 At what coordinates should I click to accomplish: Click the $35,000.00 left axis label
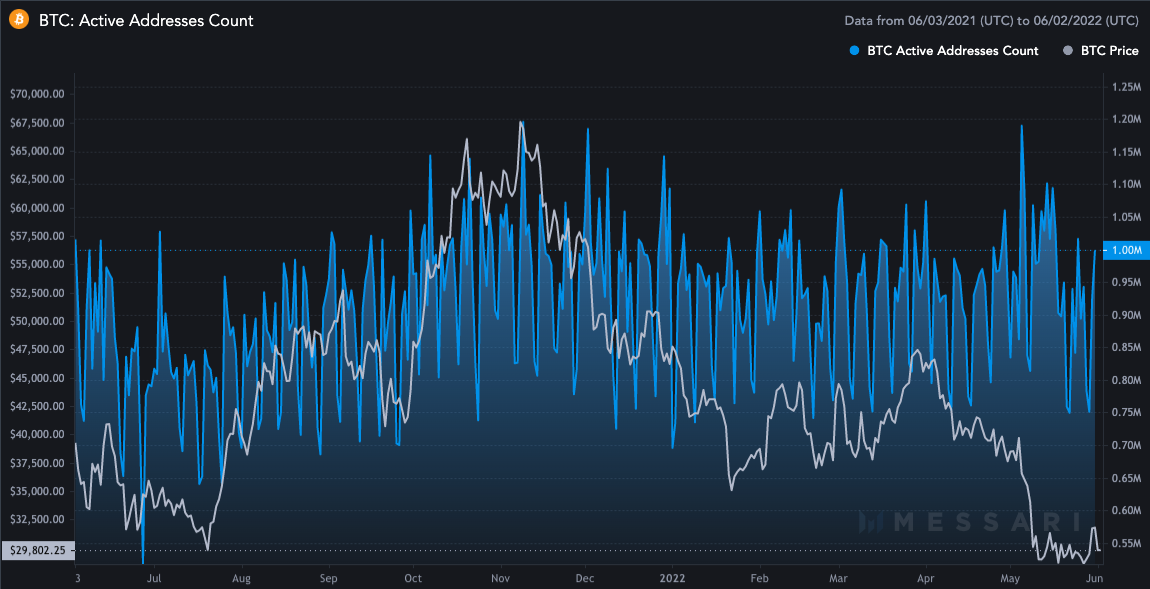click(37, 491)
